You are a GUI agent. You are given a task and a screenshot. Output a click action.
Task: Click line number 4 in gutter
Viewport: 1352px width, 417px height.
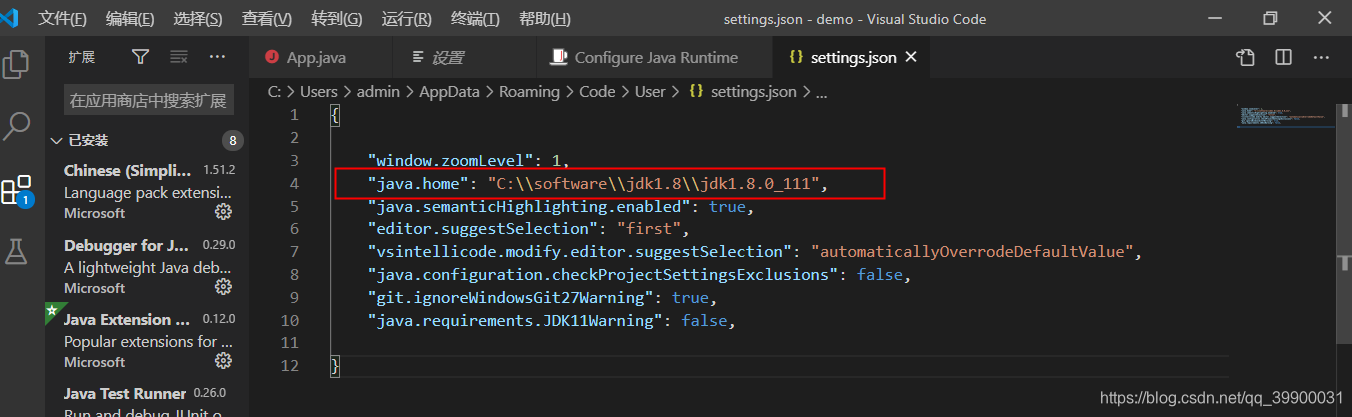[293, 183]
